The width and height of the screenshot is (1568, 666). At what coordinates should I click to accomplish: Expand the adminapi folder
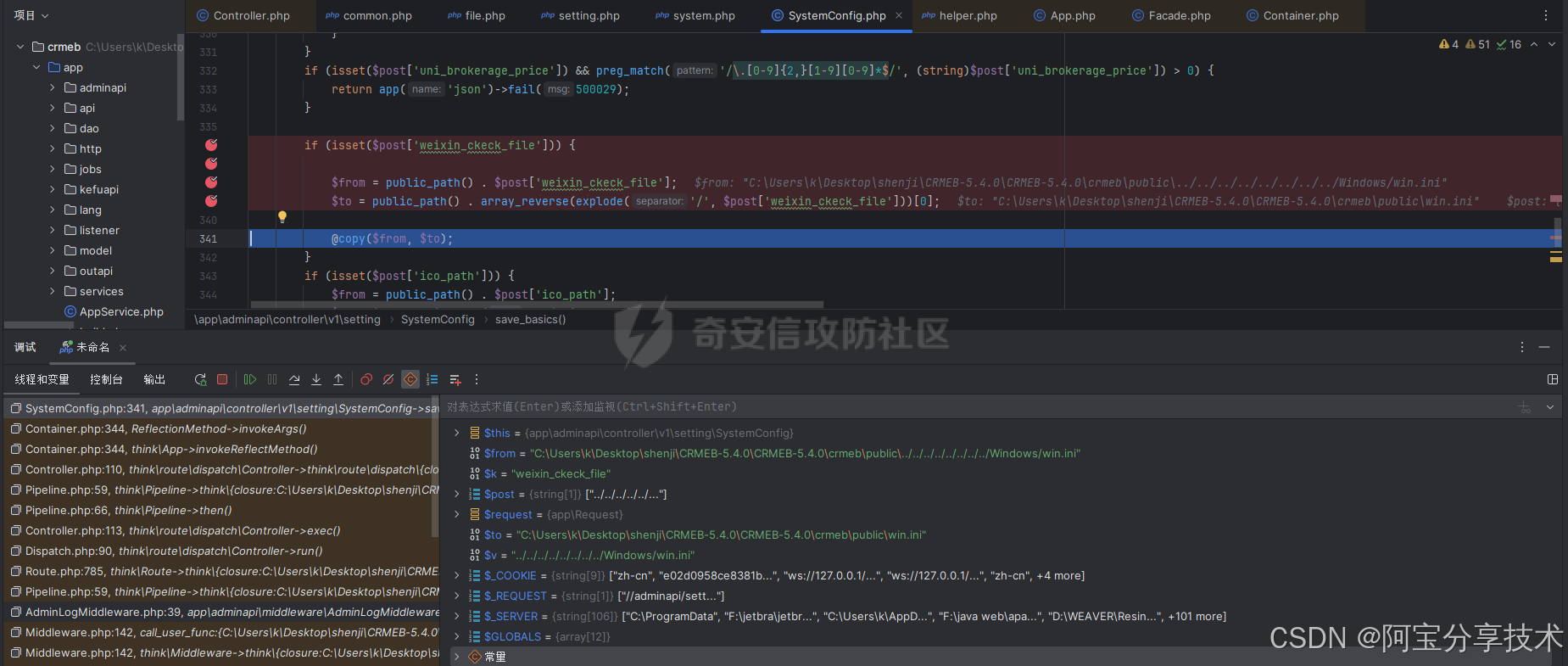coord(53,87)
